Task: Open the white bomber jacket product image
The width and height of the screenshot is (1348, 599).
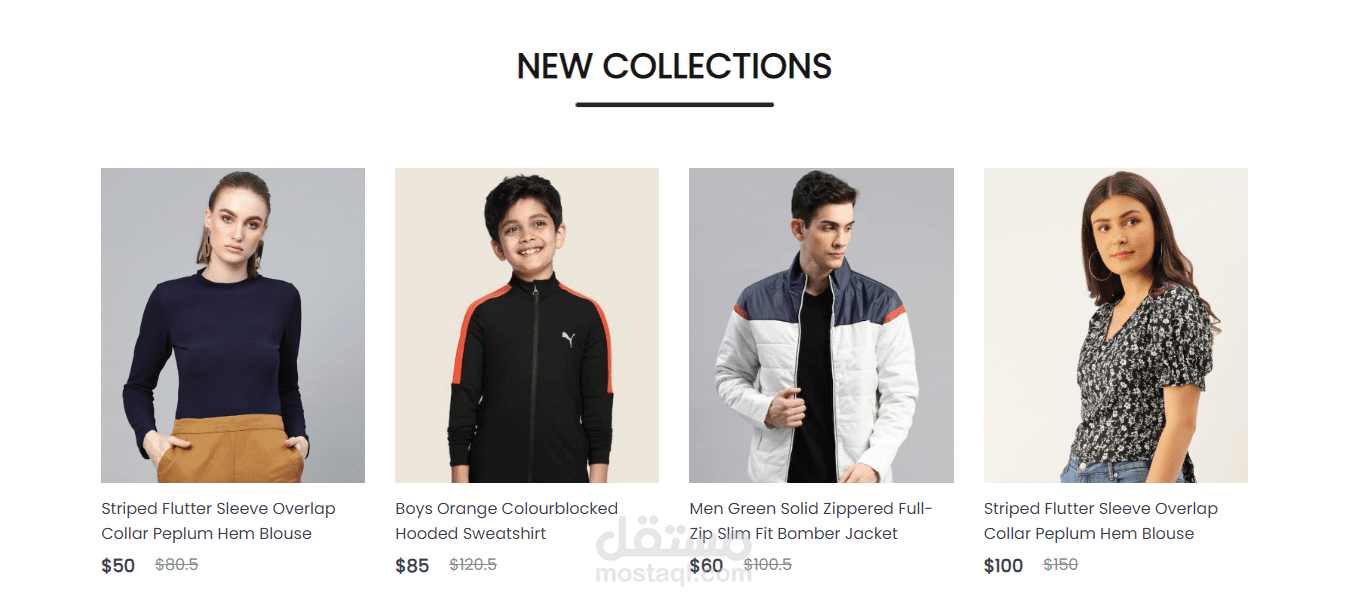Action: [821, 325]
